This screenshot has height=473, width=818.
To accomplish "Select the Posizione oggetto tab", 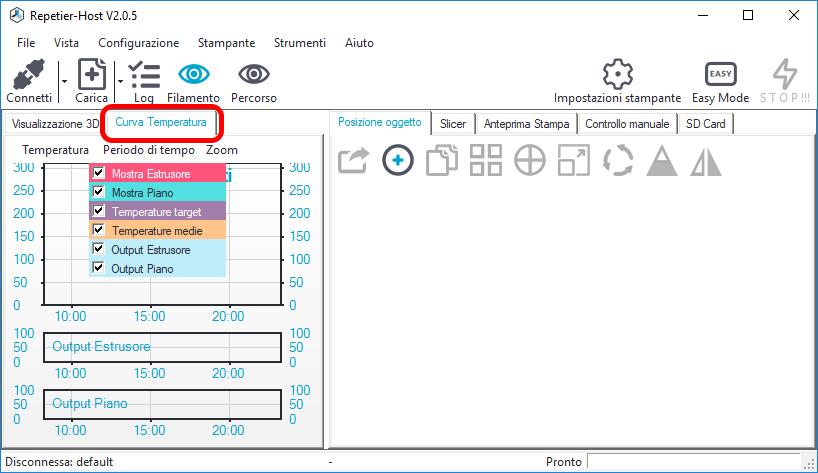I will pos(380,123).
